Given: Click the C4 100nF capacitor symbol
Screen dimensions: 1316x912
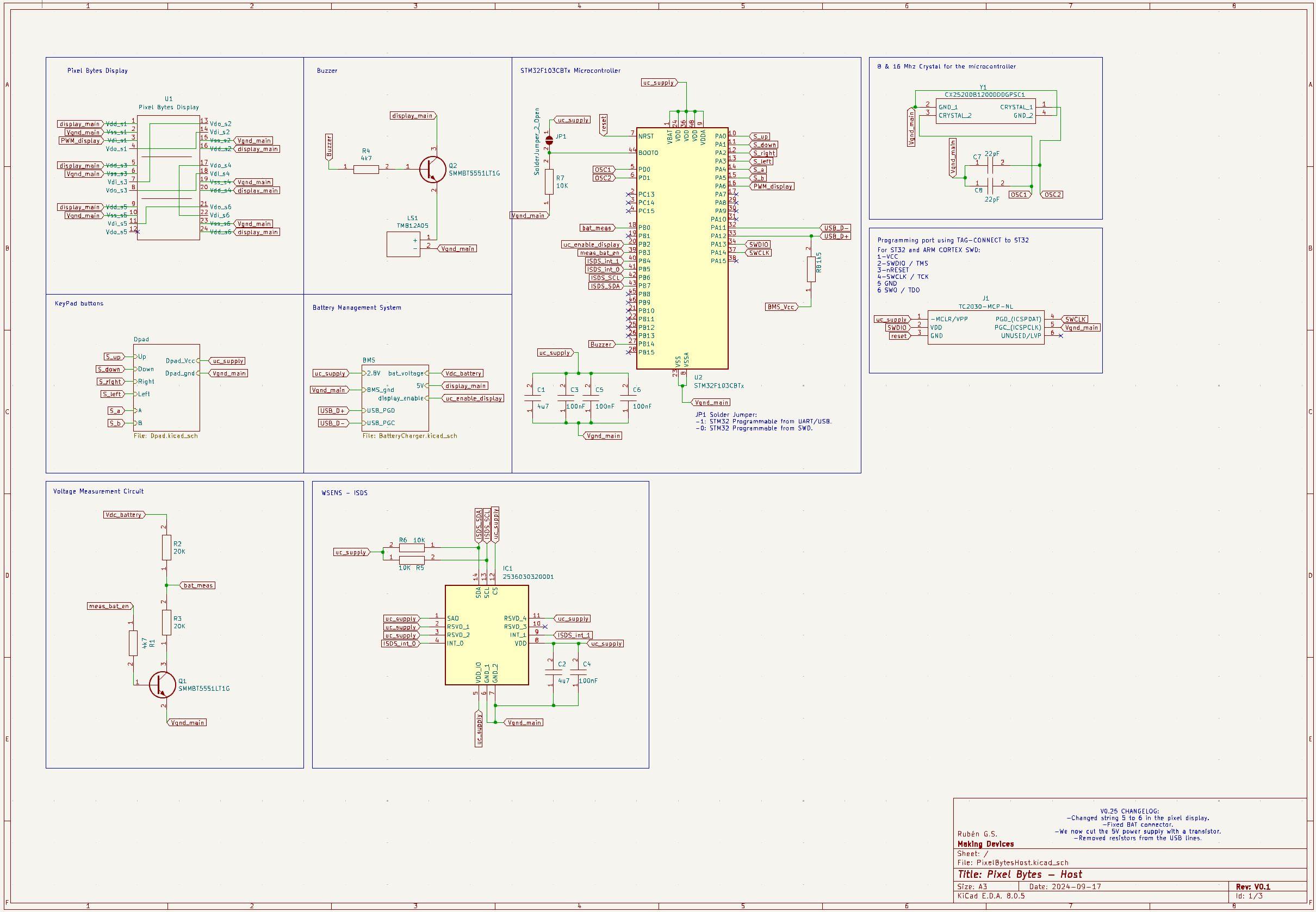Looking at the screenshot, I should 578,672.
